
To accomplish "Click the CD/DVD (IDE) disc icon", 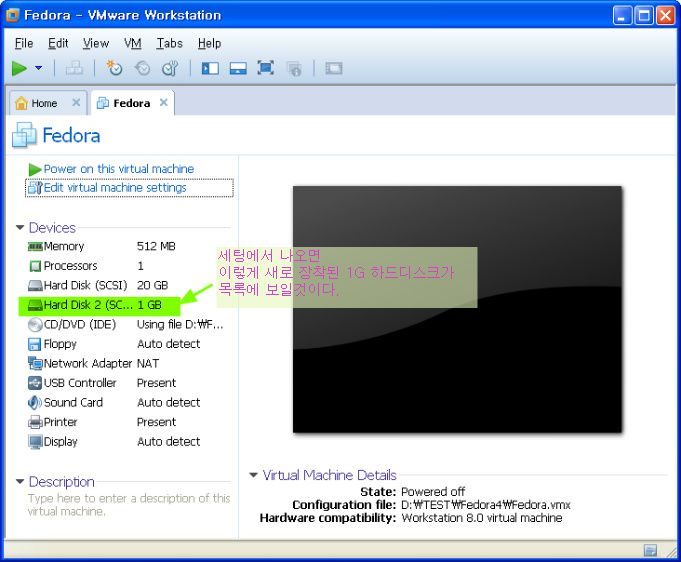I will click(x=35, y=324).
